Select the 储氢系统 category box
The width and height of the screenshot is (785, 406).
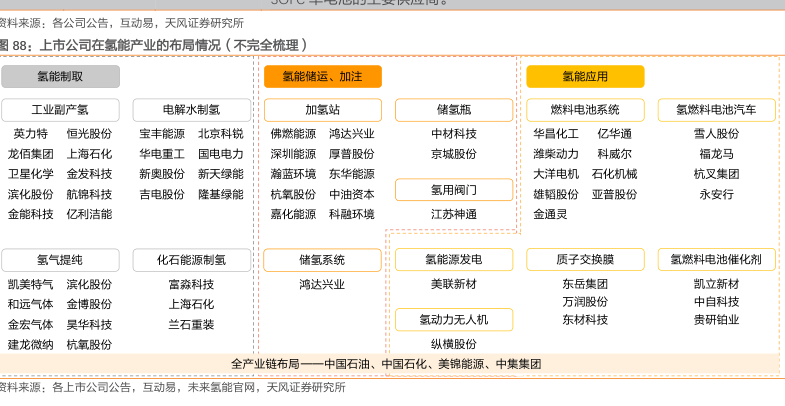coord(322,260)
